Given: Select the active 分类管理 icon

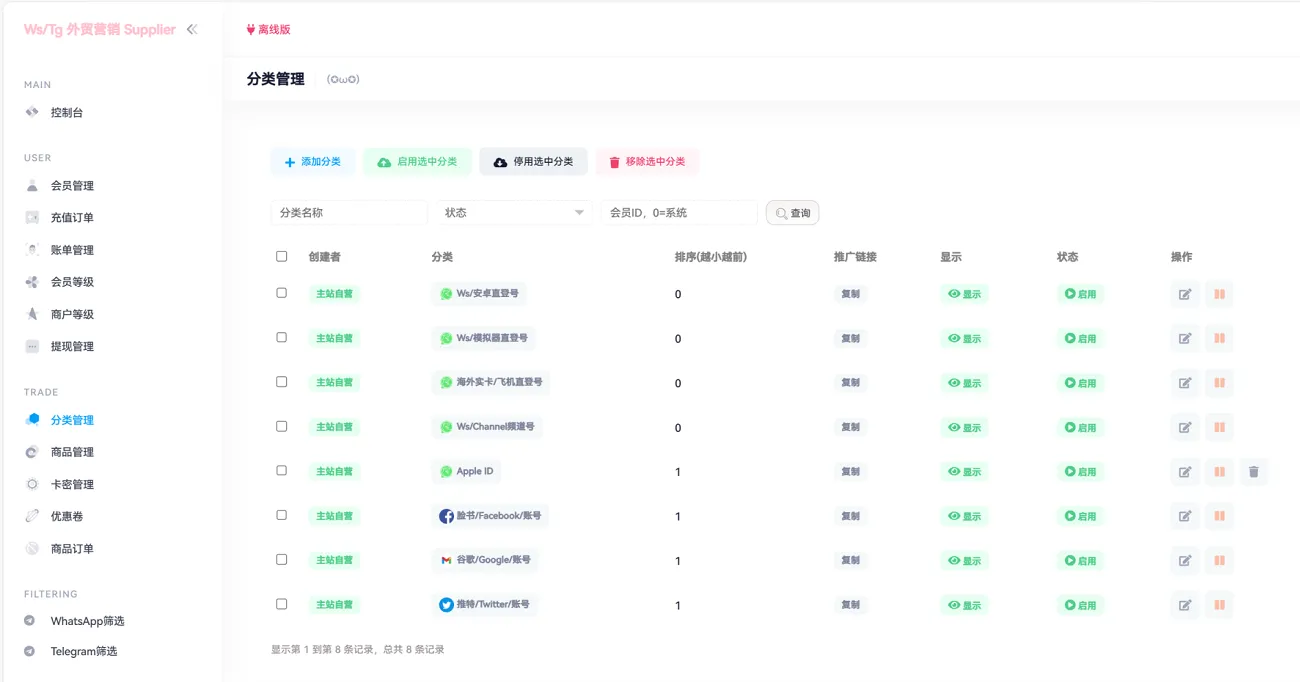Looking at the screenshot, I should (30, 419).
